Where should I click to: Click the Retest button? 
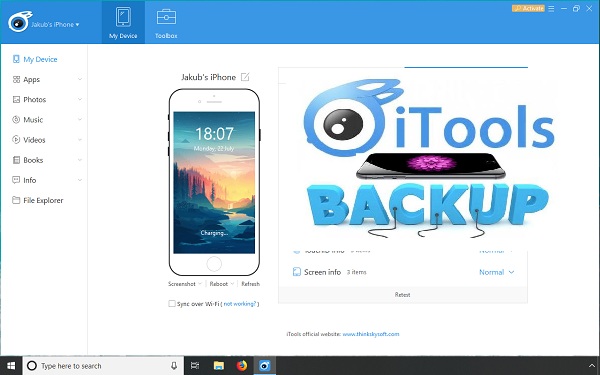pos(403,295)
